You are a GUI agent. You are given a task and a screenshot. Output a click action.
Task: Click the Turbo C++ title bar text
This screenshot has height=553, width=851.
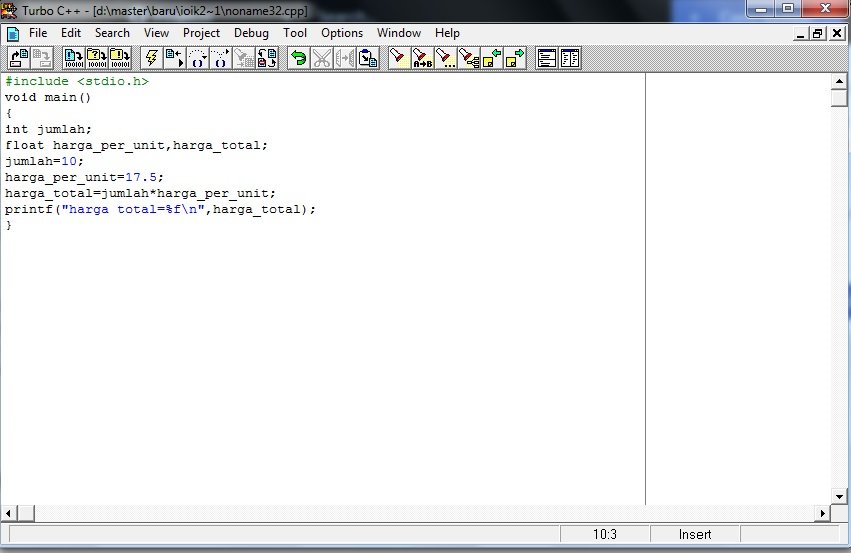click(164, 10)
